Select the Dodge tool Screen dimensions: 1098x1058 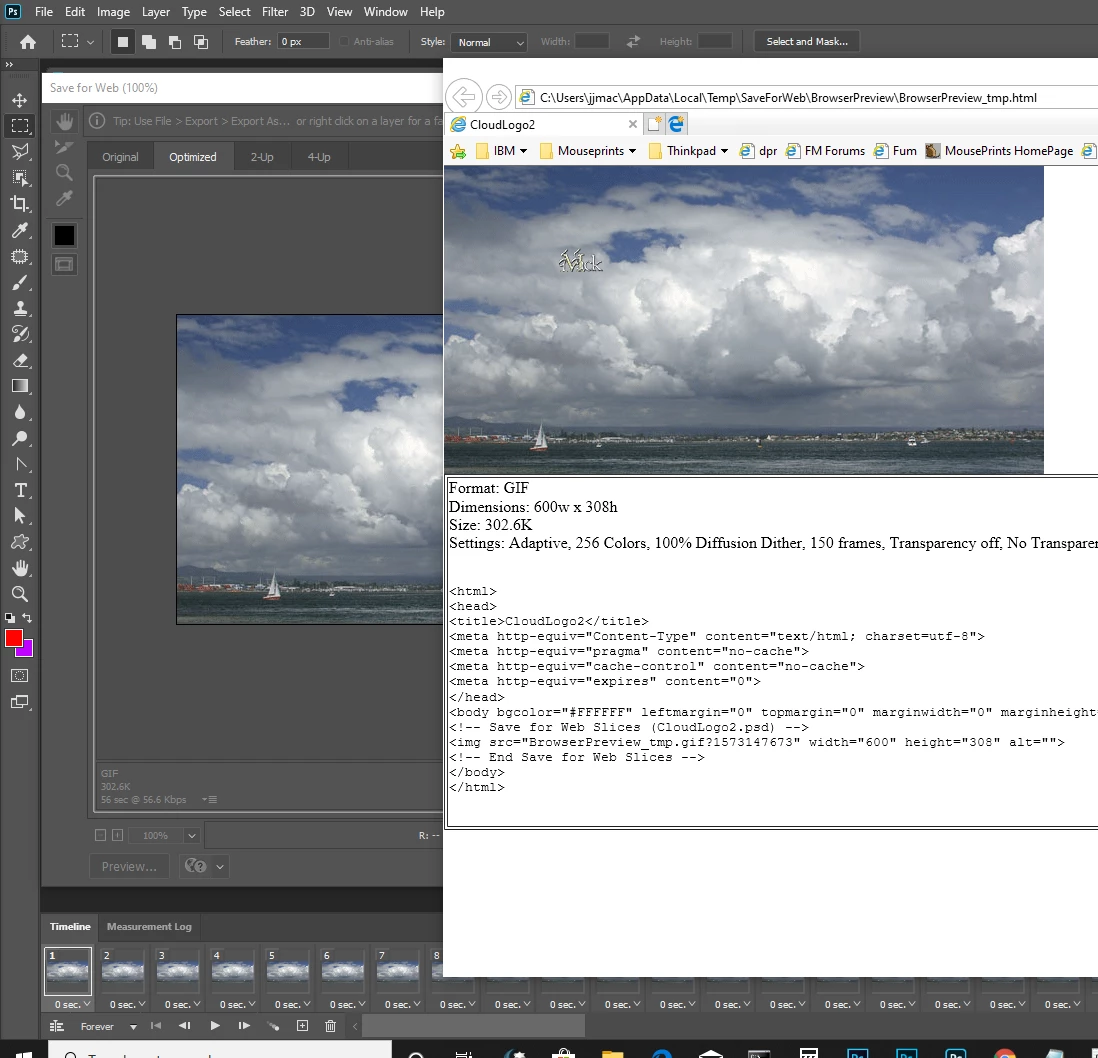[x=20, y=438]
